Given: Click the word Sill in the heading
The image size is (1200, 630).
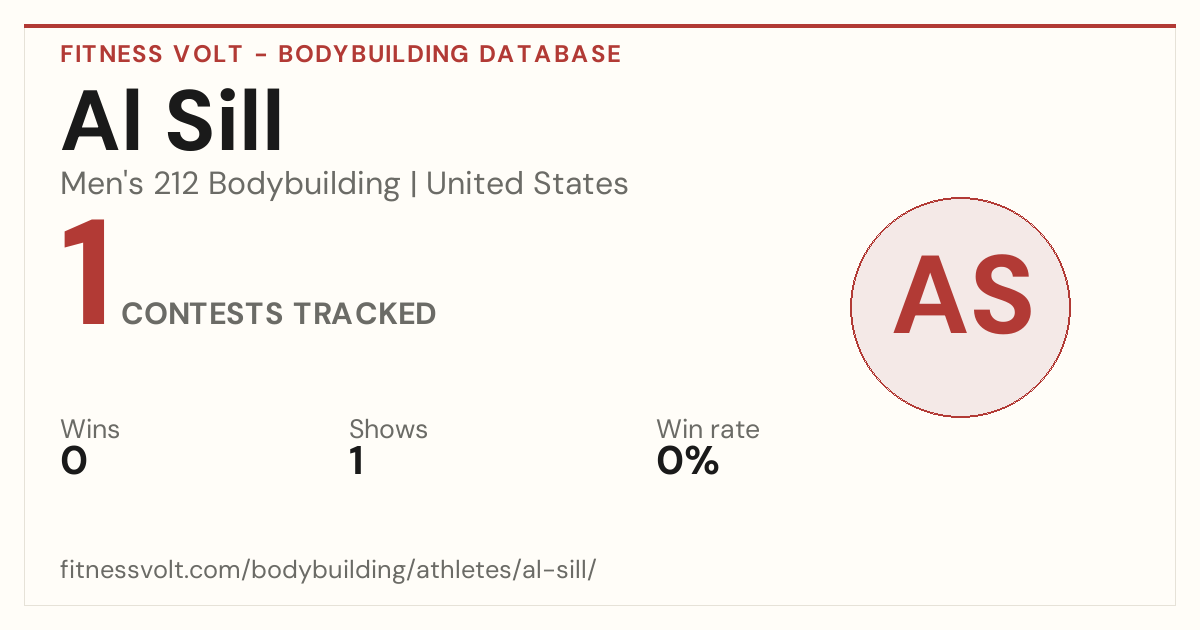Looking at the screenshot, I should (225, 122).
